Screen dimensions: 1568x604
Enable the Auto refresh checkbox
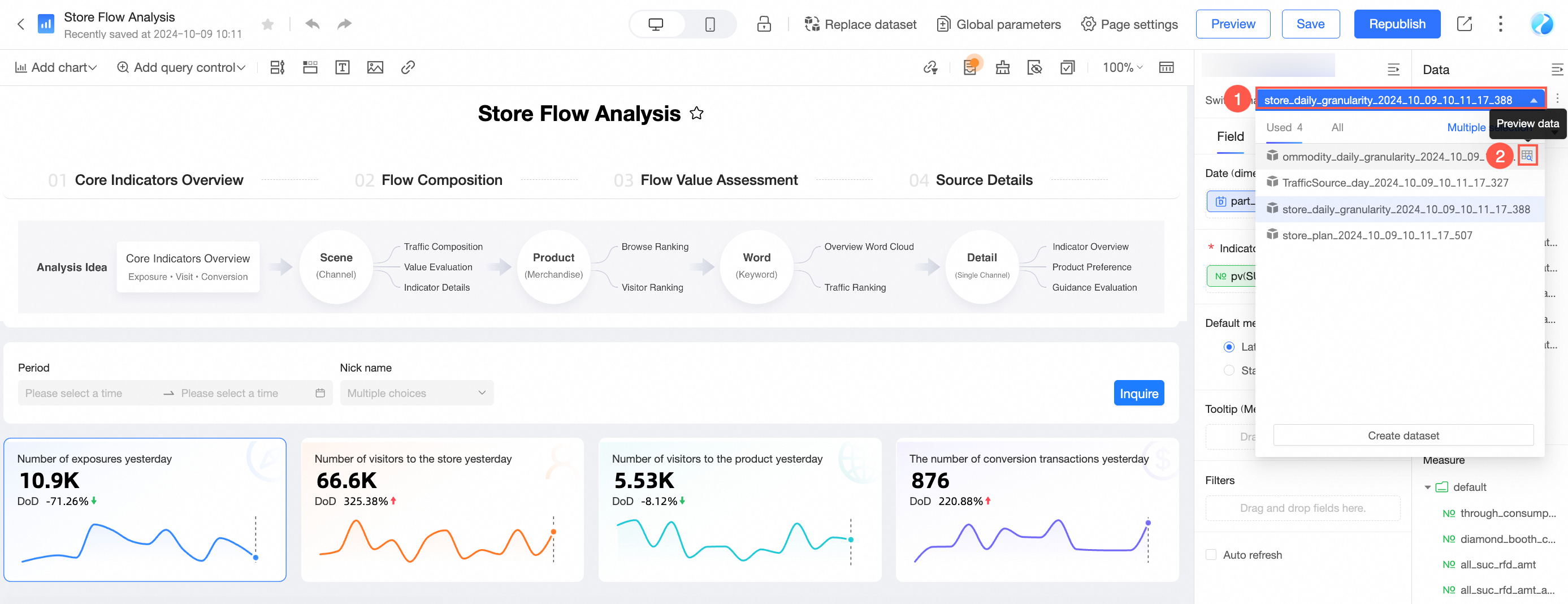click(x=1211, y=555)
